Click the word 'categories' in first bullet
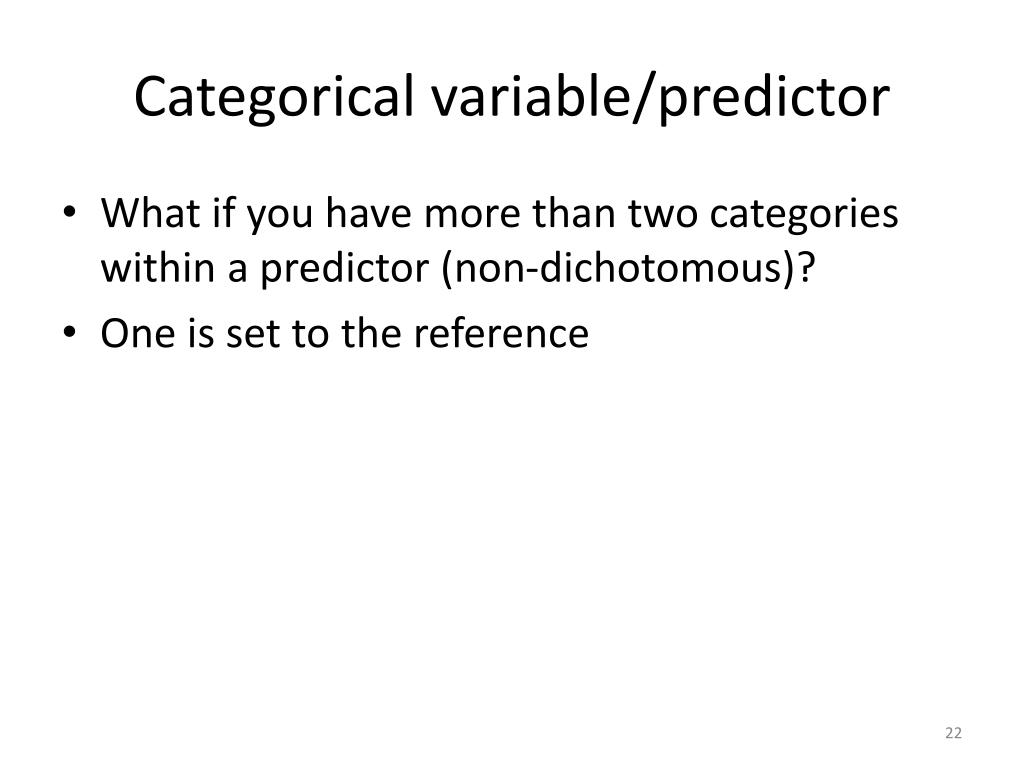1024x768 pixels. 803,213
